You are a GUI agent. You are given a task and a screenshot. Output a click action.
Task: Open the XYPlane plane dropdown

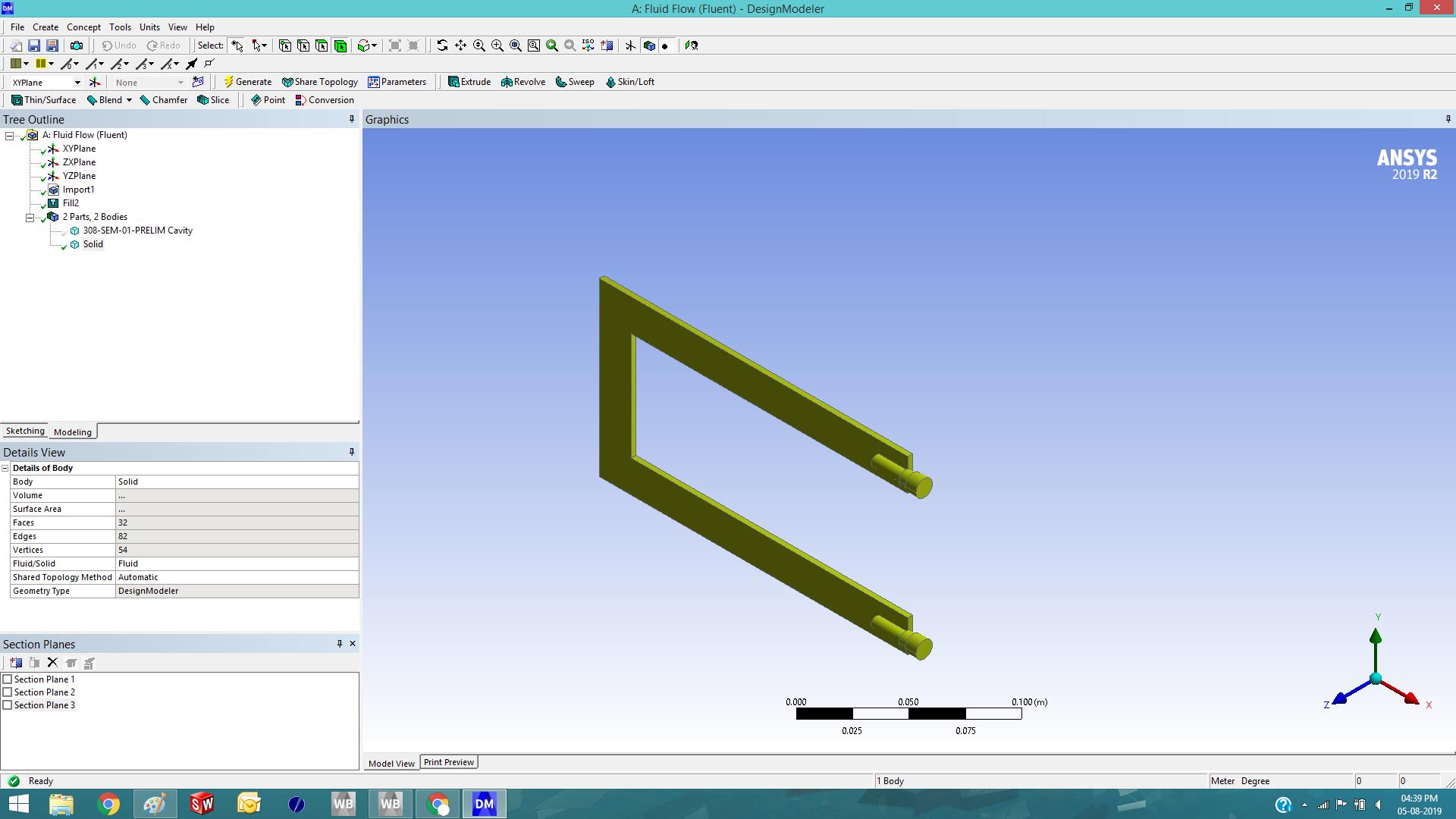77,83
